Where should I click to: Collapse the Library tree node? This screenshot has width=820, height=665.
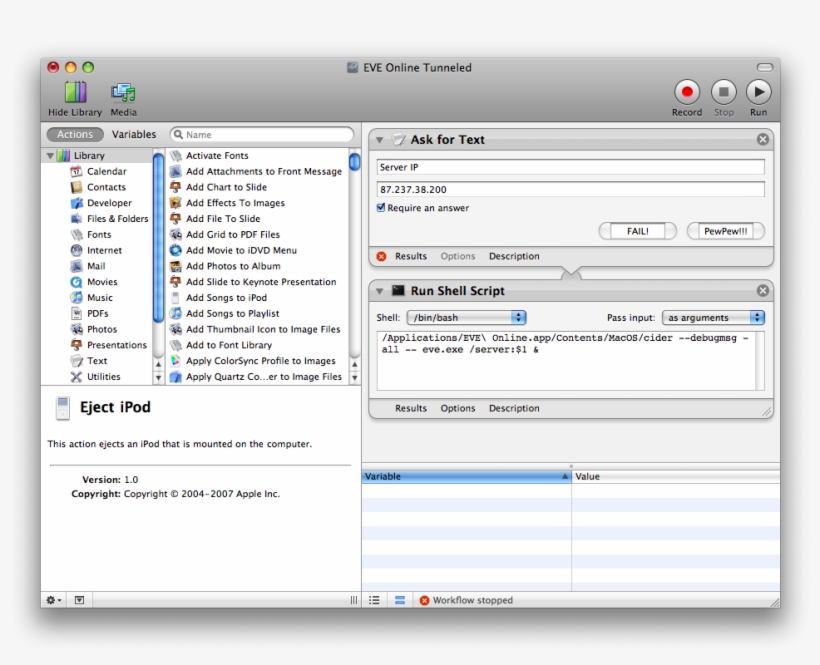coord(50,156)
